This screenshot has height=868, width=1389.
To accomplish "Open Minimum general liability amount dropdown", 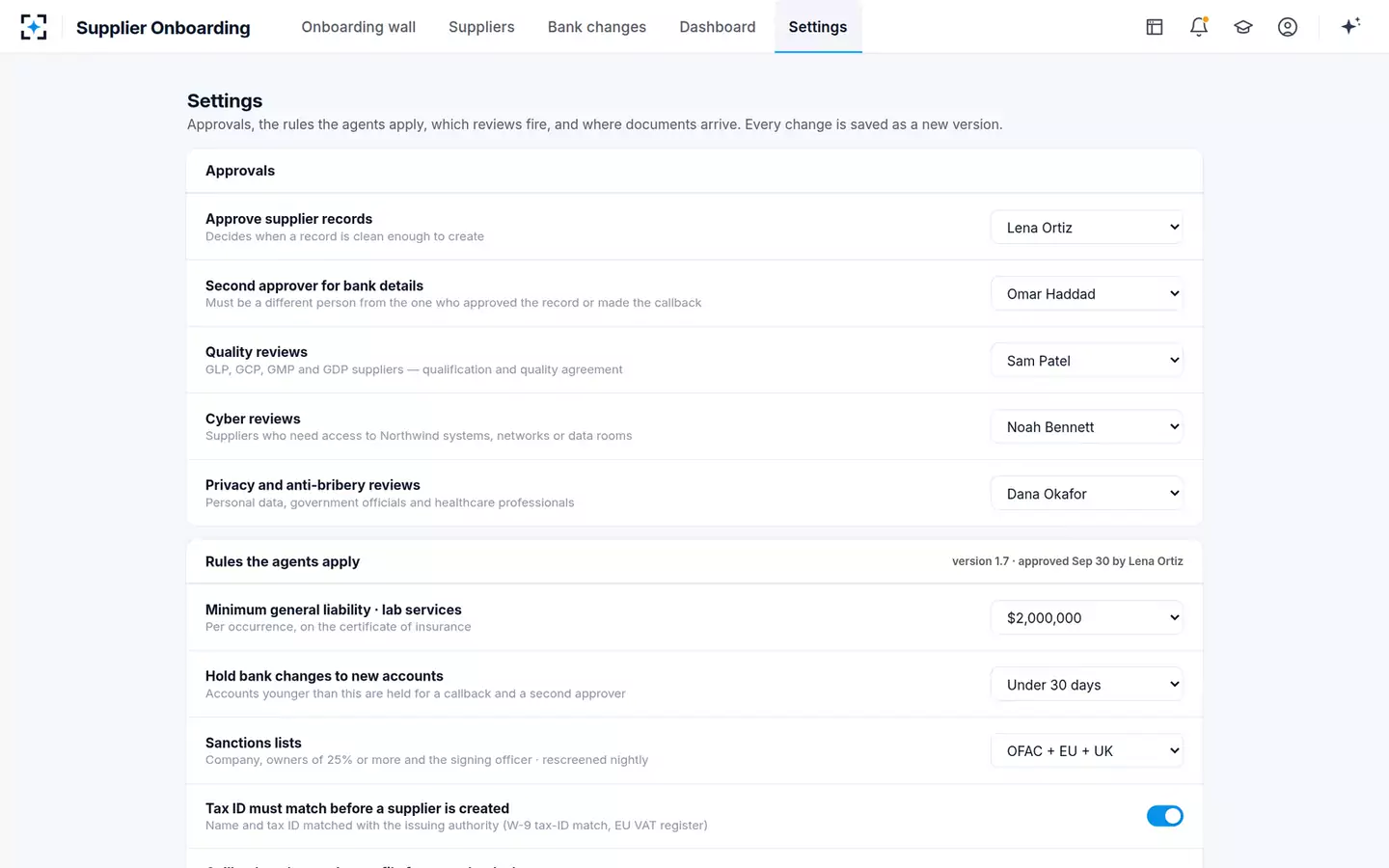I will (x=1087, y=618).
